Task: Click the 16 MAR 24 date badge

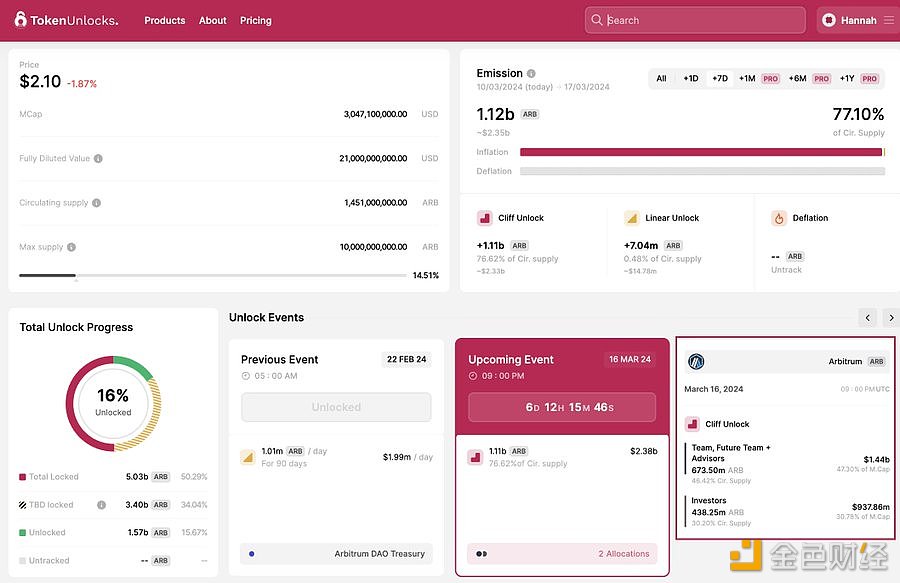Action: (x=630, y=359)
